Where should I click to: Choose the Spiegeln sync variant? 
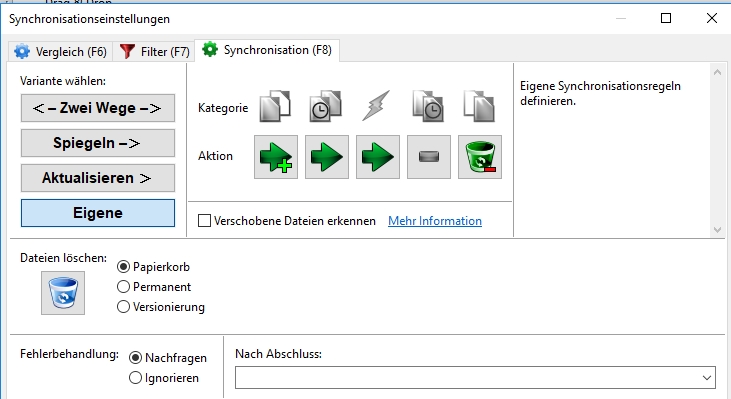pos(98,143)
